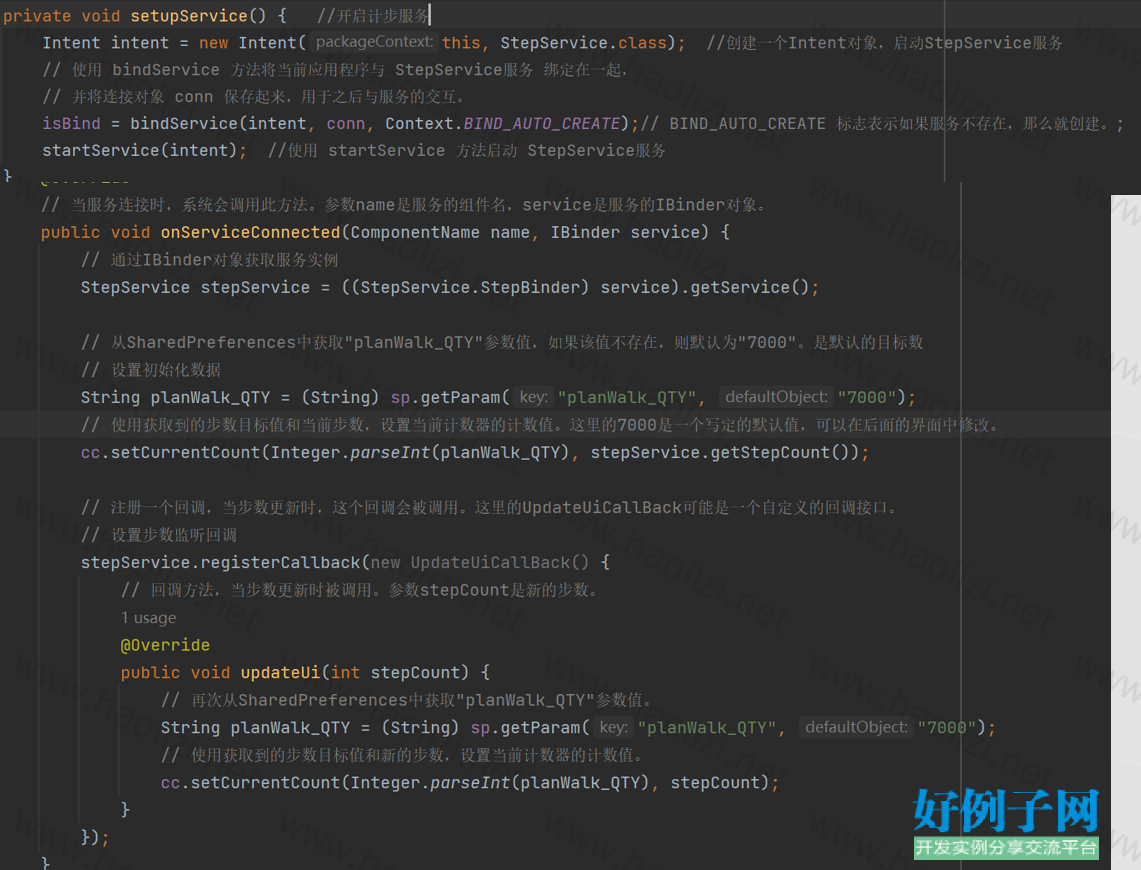This screenshot has width=1141, height=870.
Task: Click the startService(intent) method call
Action: coord(139,151)
